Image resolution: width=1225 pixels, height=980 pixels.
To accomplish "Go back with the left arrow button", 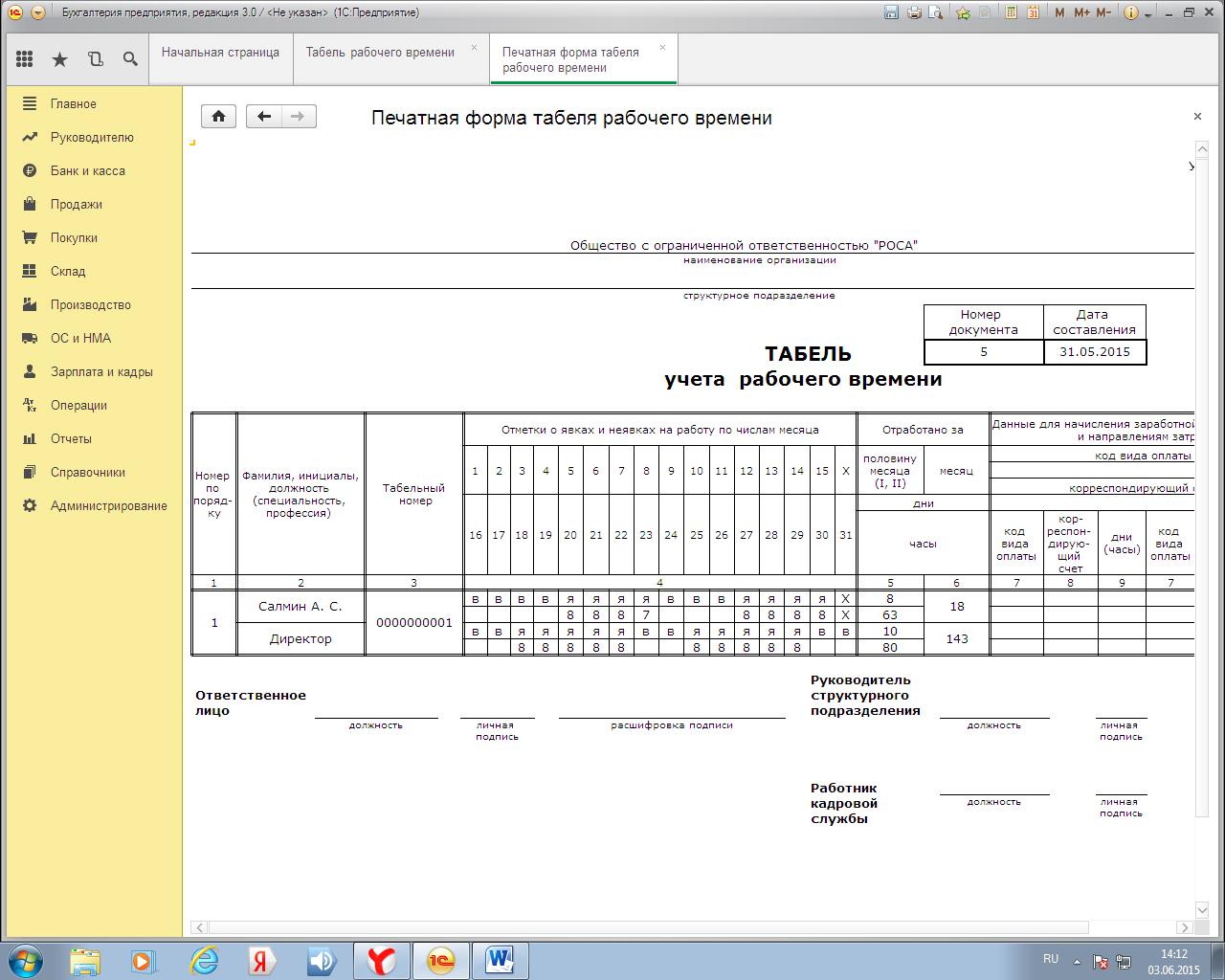I will point(264,116).
